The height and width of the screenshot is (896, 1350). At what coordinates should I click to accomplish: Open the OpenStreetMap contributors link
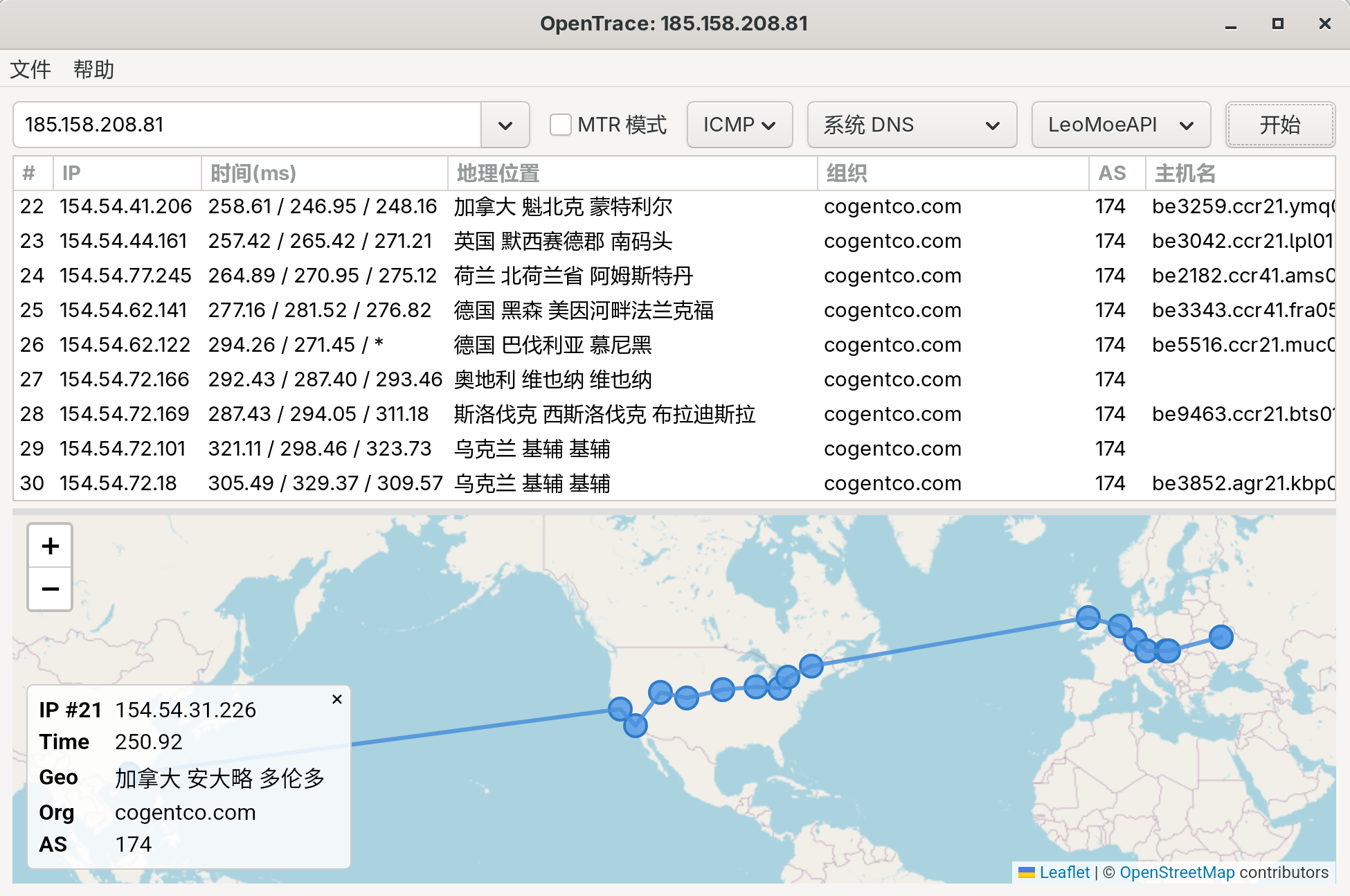1177,872
